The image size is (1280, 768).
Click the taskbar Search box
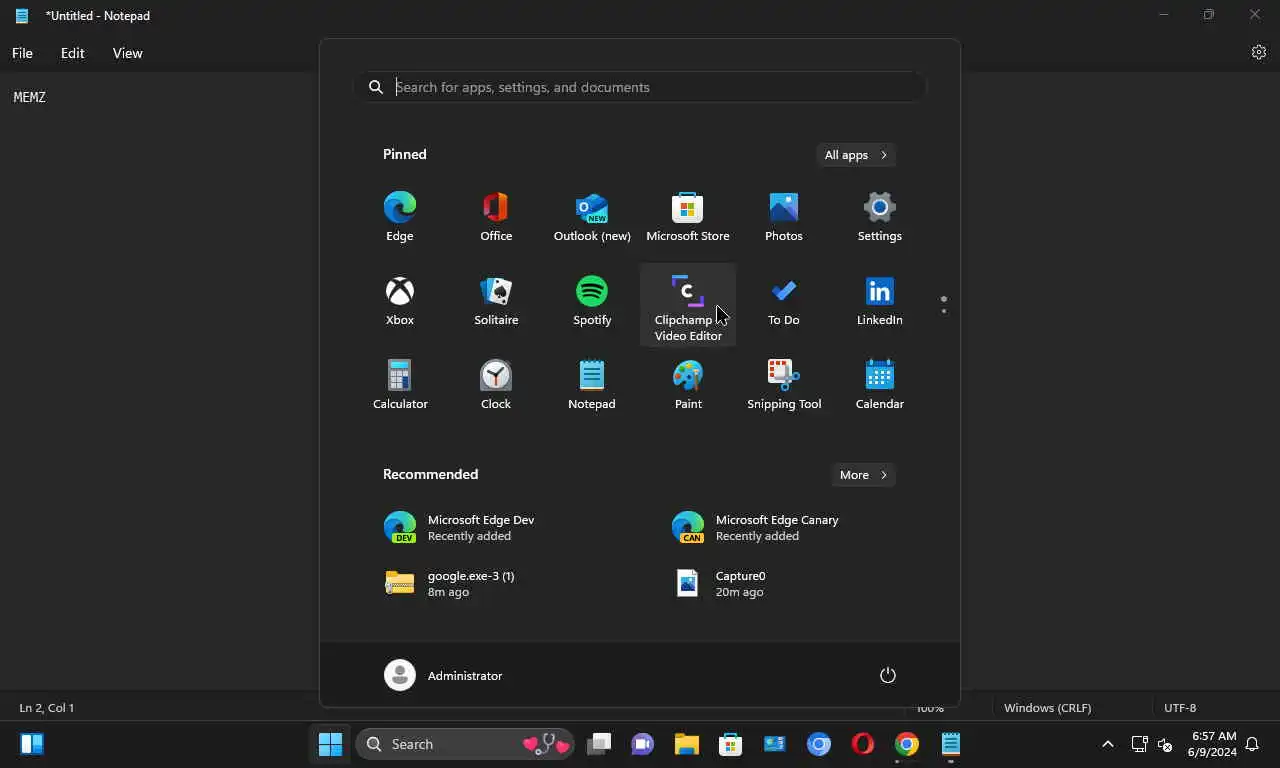(464, 744)
